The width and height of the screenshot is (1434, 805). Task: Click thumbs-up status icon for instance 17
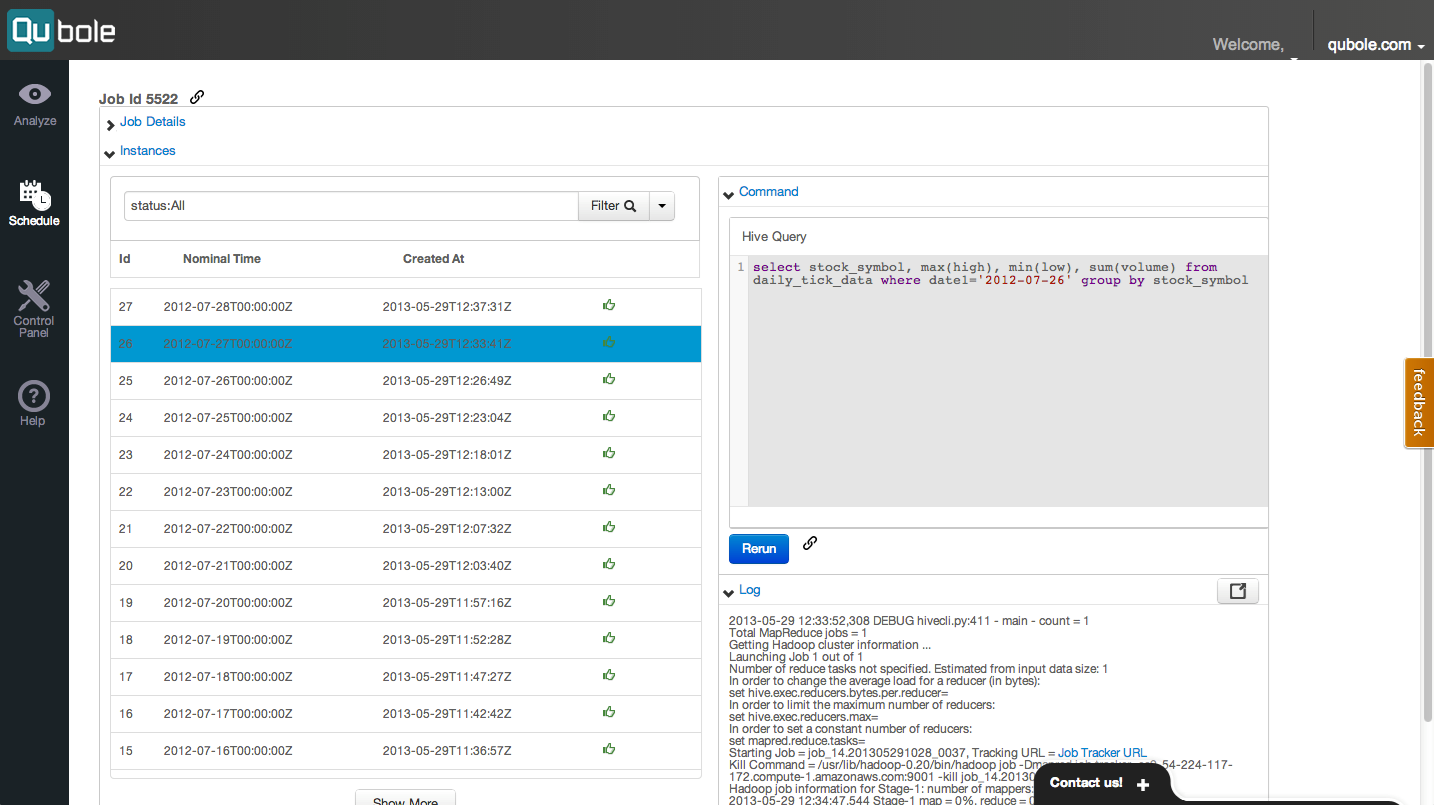[x=609, y=675]
